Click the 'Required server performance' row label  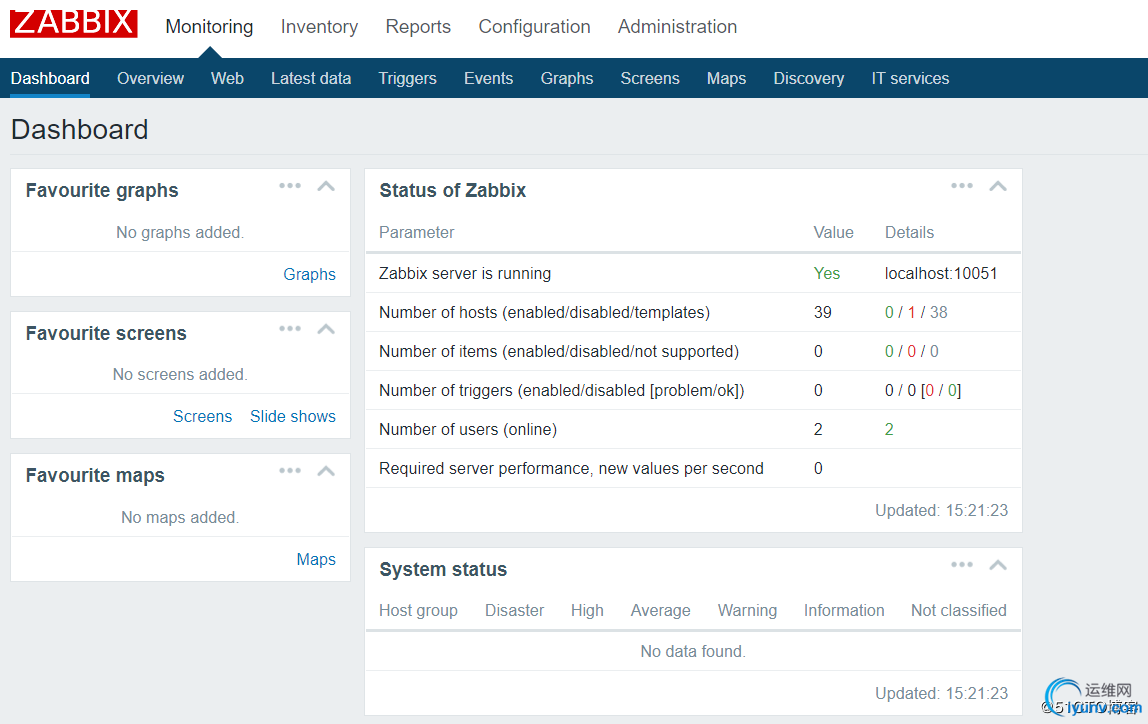point(571,469)
